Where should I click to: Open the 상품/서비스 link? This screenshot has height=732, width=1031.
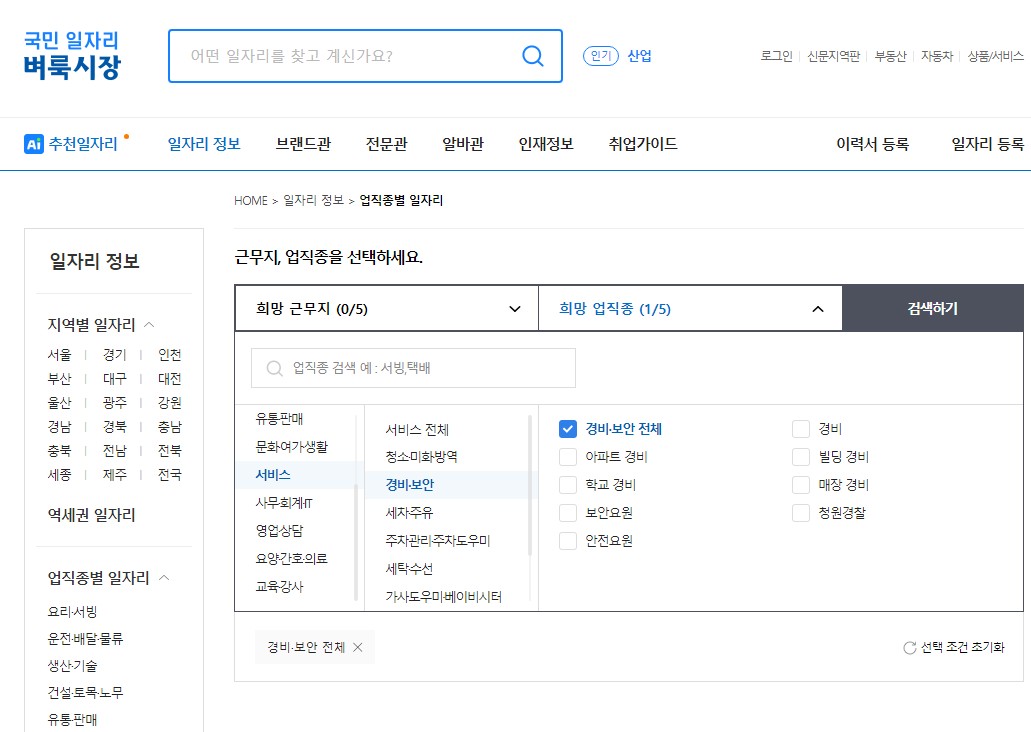tap(995, 56)
